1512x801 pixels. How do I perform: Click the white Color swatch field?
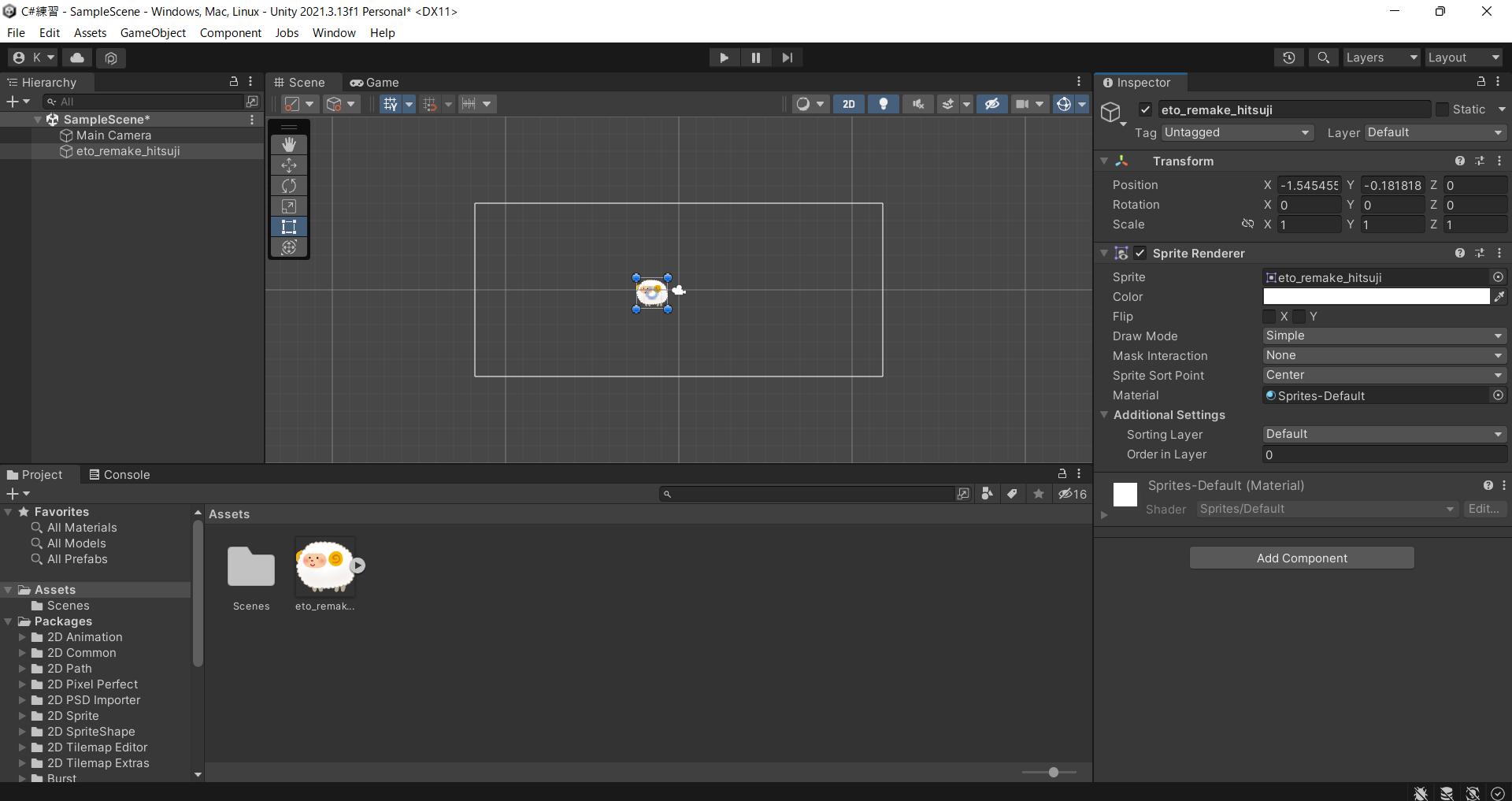[1376, 297]
